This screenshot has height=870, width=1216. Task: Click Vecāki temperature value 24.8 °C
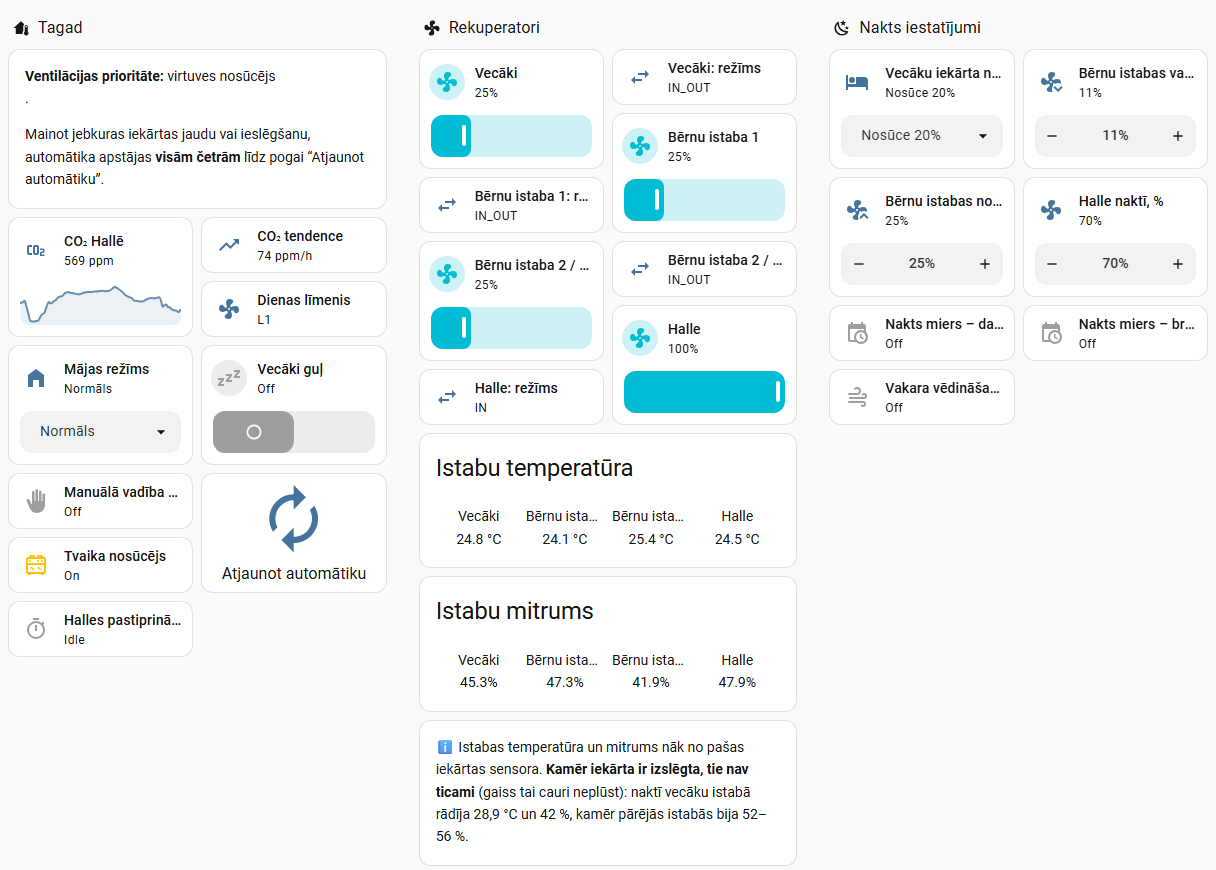tap(479, 539)
